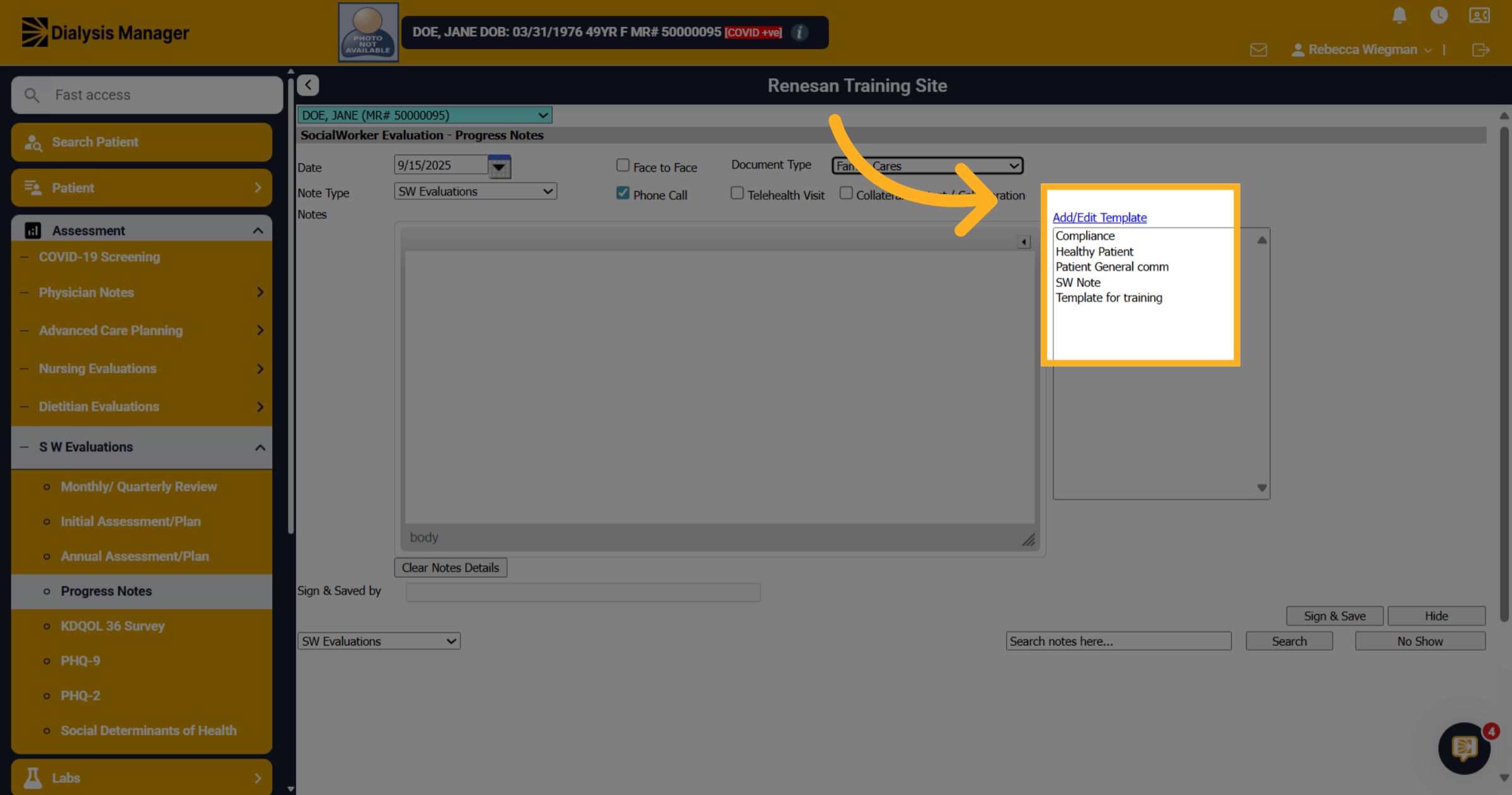Screen dimensions: 1512x795
Task: Collapse sidebar with back chevron
Action: (308, 85)
